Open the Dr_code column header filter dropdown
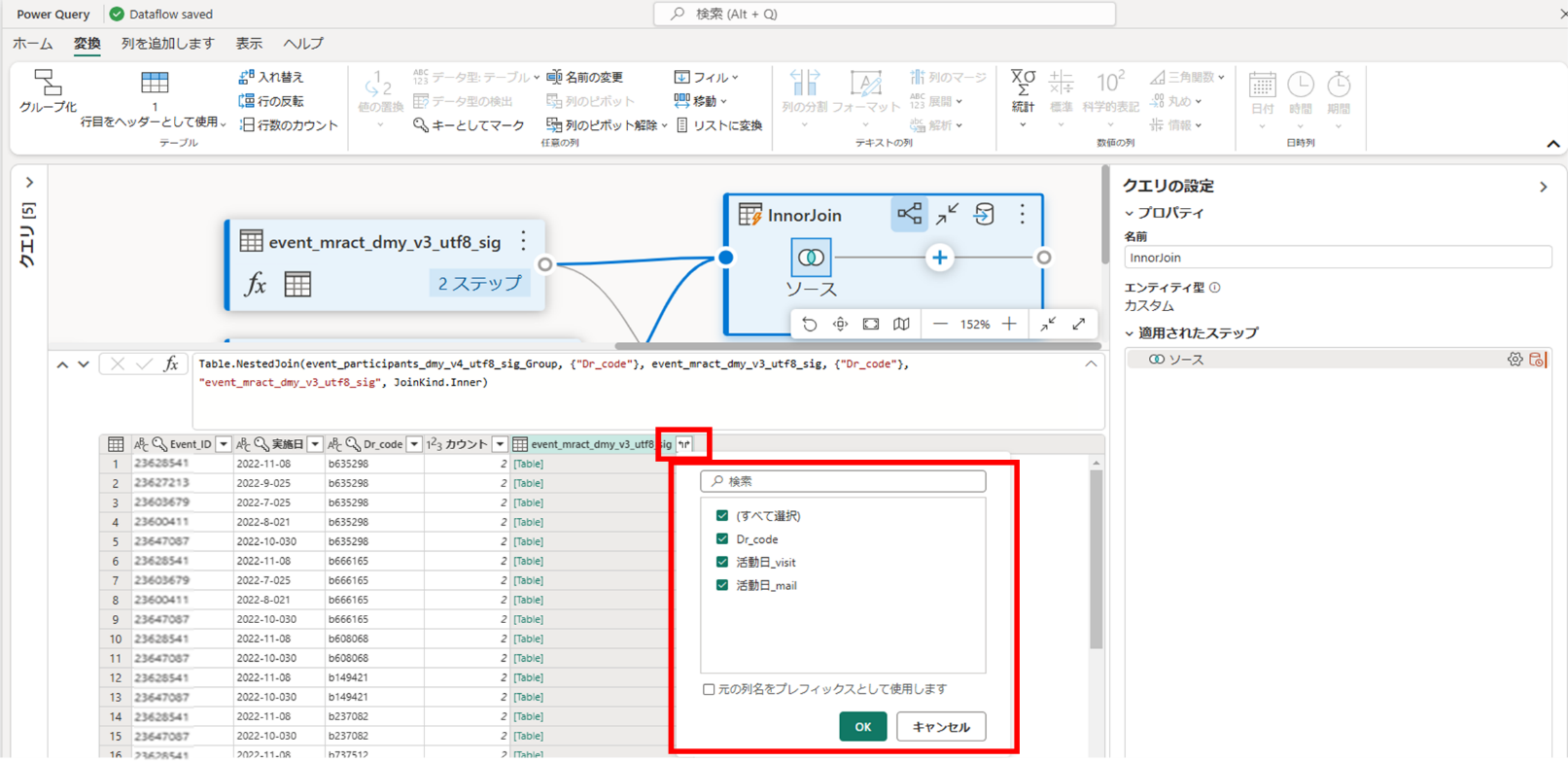Screen dimensions: 1568x761 point(414,444)
